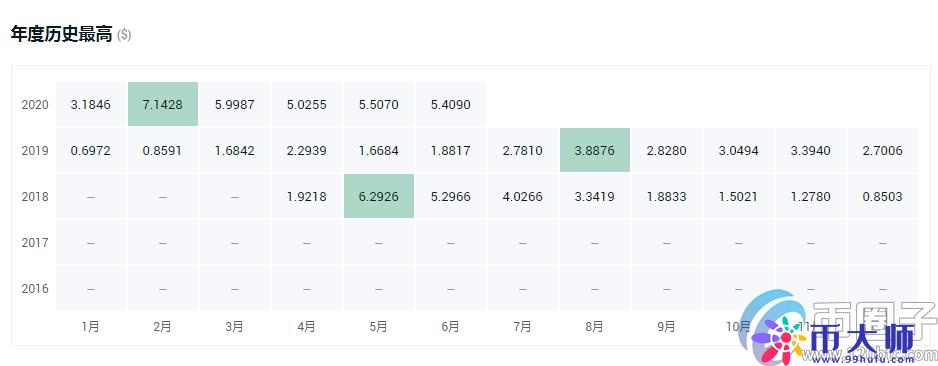Select the 5月 month label
This screenshot has height=366, width=938.
coord(379,327)
